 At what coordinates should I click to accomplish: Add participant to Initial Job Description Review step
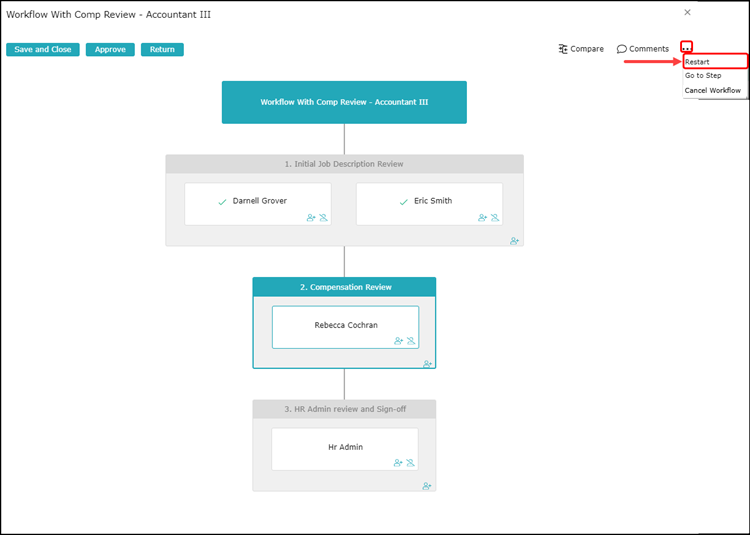point(515,241)
